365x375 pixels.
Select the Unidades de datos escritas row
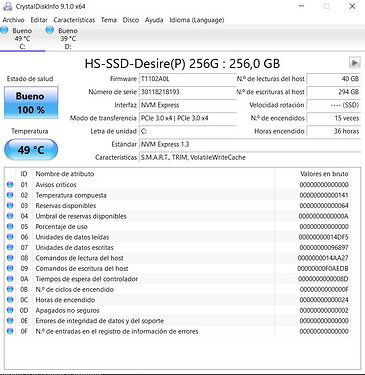pyautogui.click(x=178, y=247)
